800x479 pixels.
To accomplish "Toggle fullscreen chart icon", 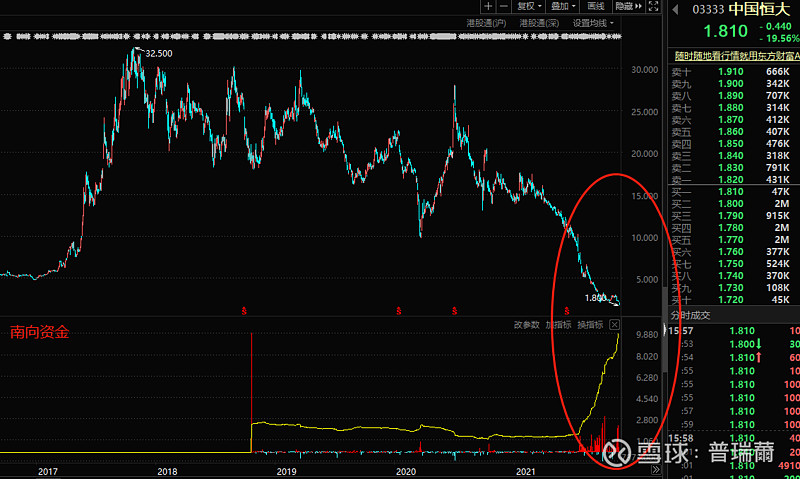I will [653, 6].
